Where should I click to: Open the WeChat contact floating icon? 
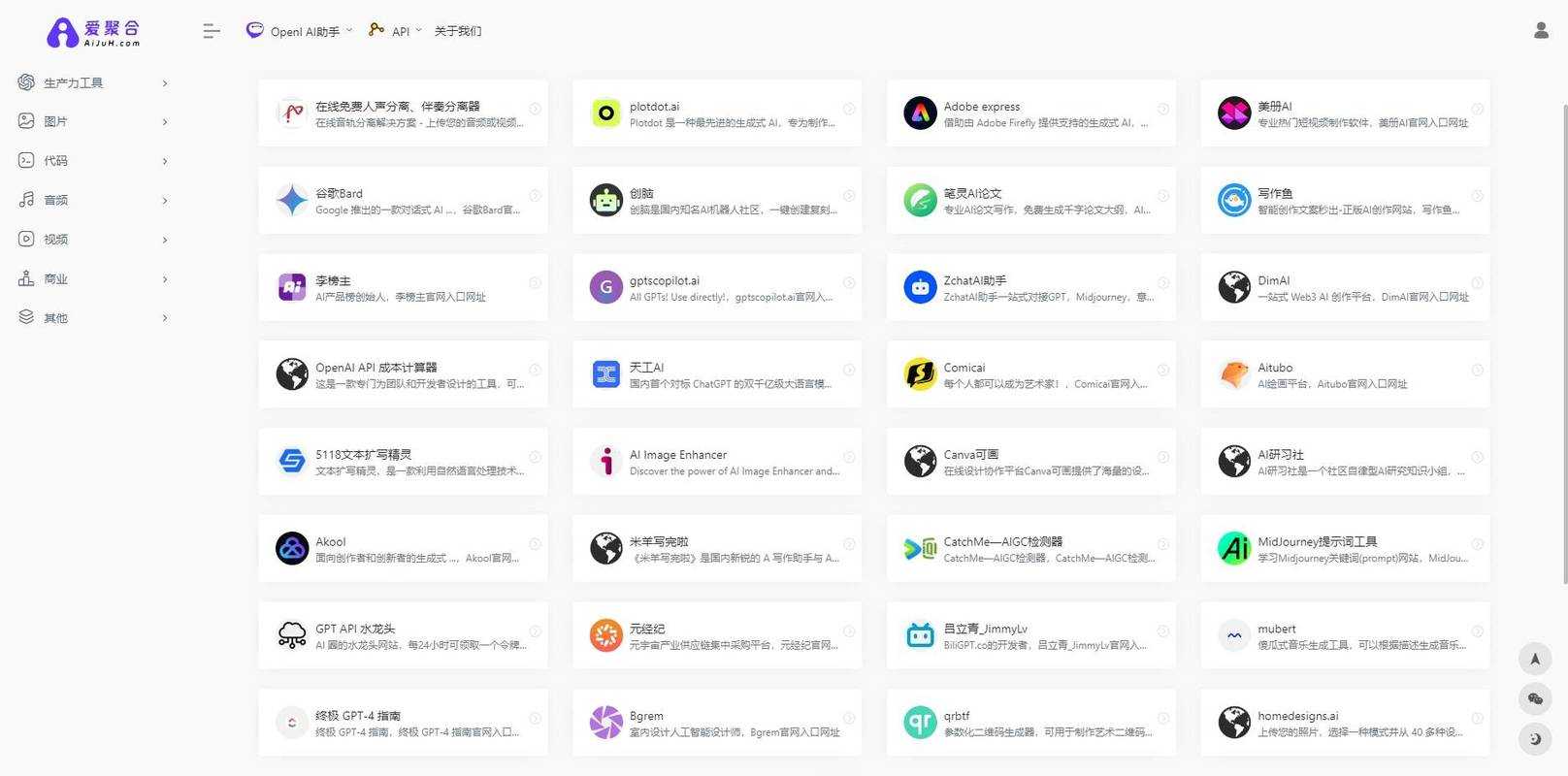point(1535,698)
